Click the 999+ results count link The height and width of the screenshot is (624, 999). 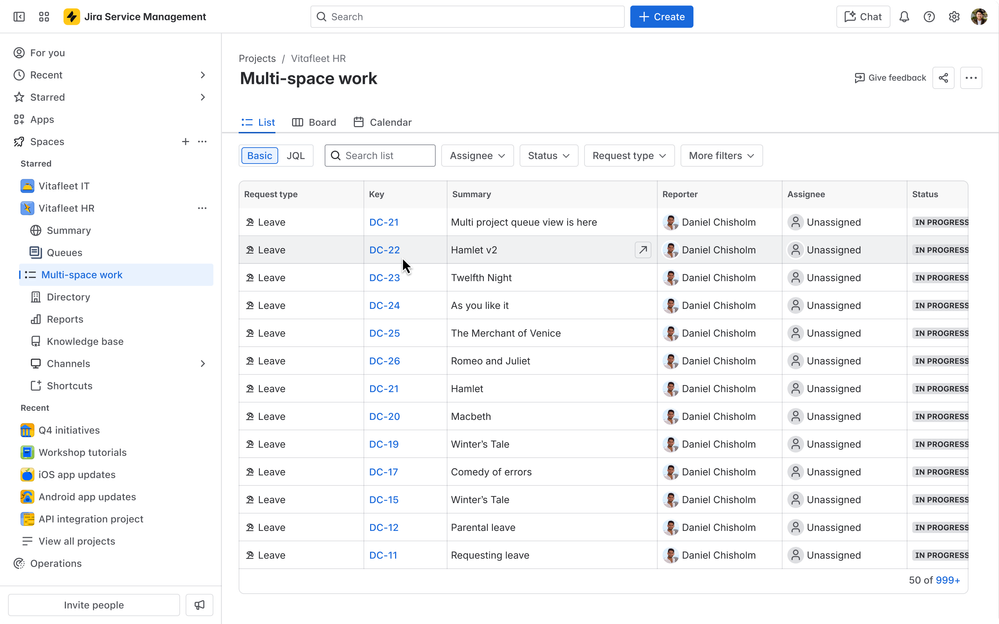(x=947, y=580)
